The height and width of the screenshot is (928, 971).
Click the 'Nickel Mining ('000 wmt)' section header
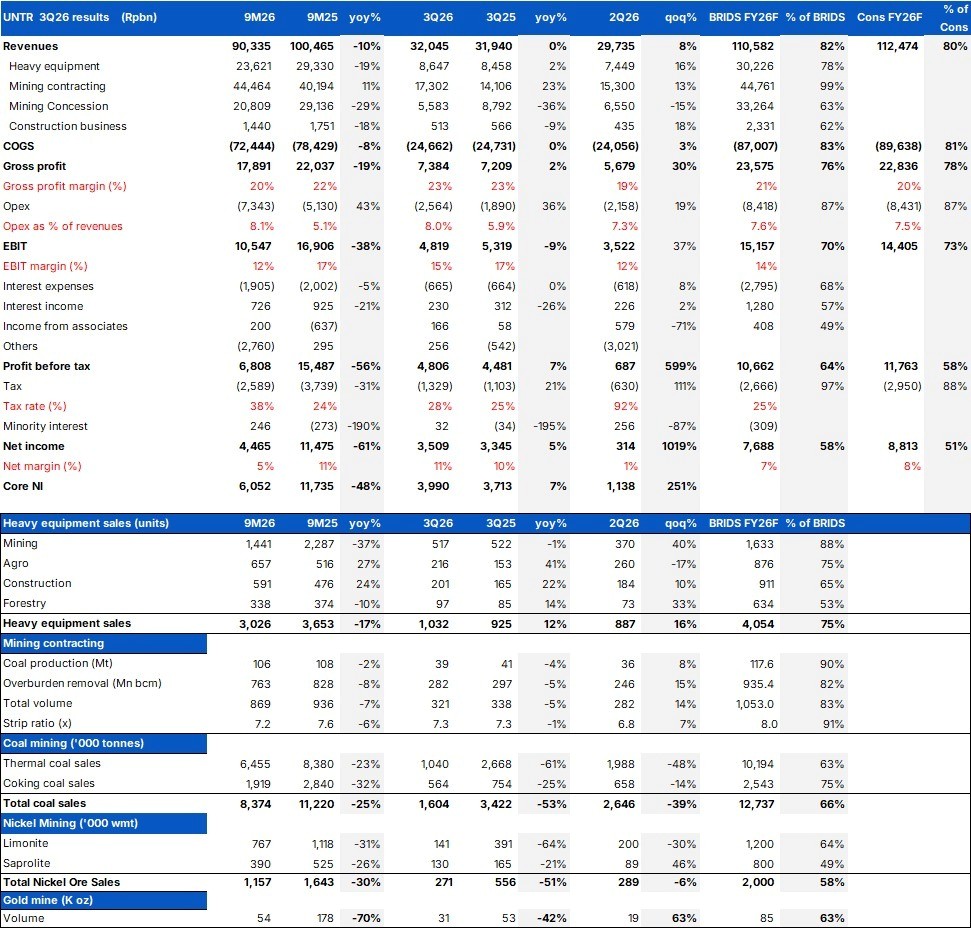click(x=103, y=823)
